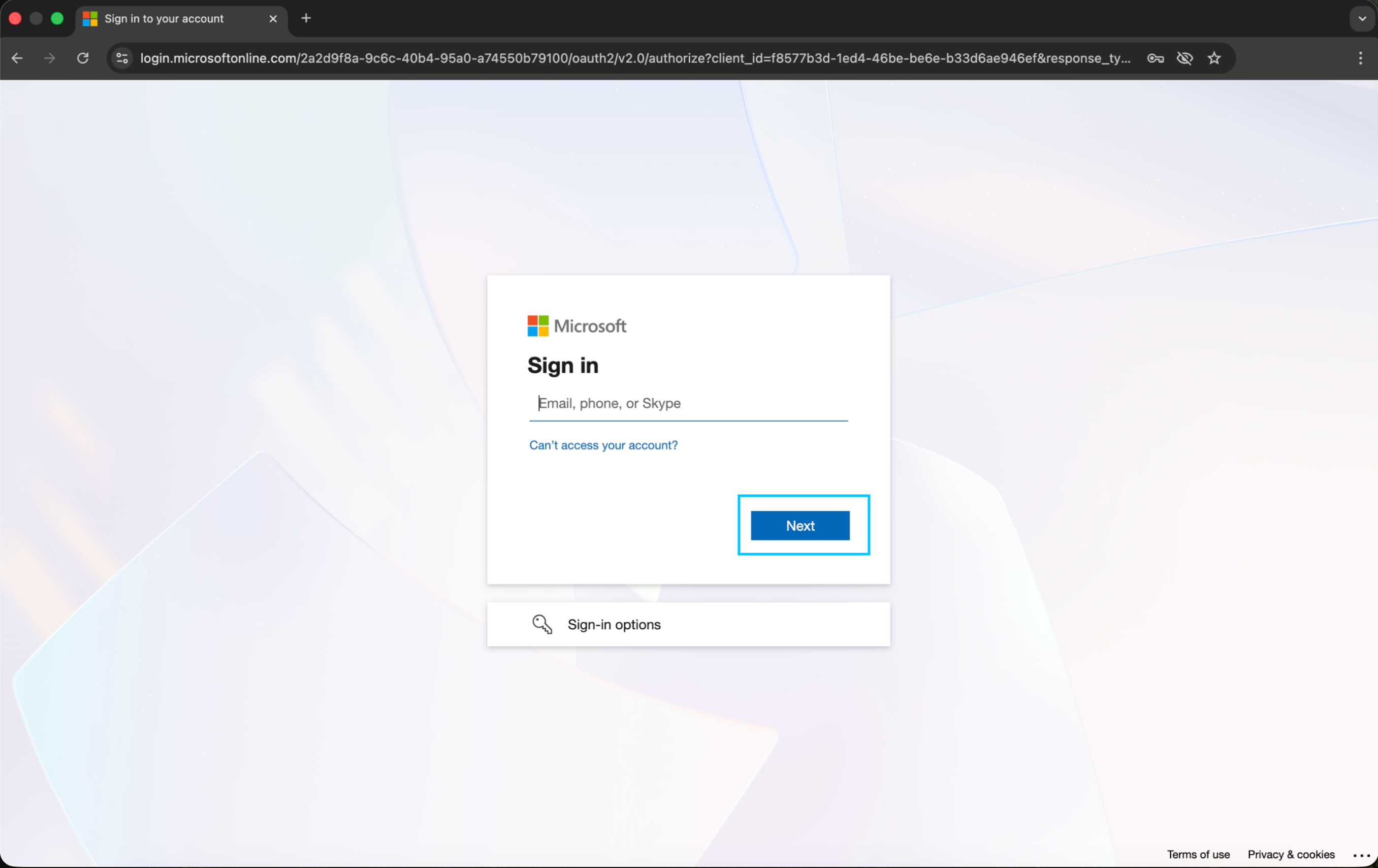Screen dimensions: 1378x868
Task: Open the saved passwords key icon
Action: (1155, 58)
